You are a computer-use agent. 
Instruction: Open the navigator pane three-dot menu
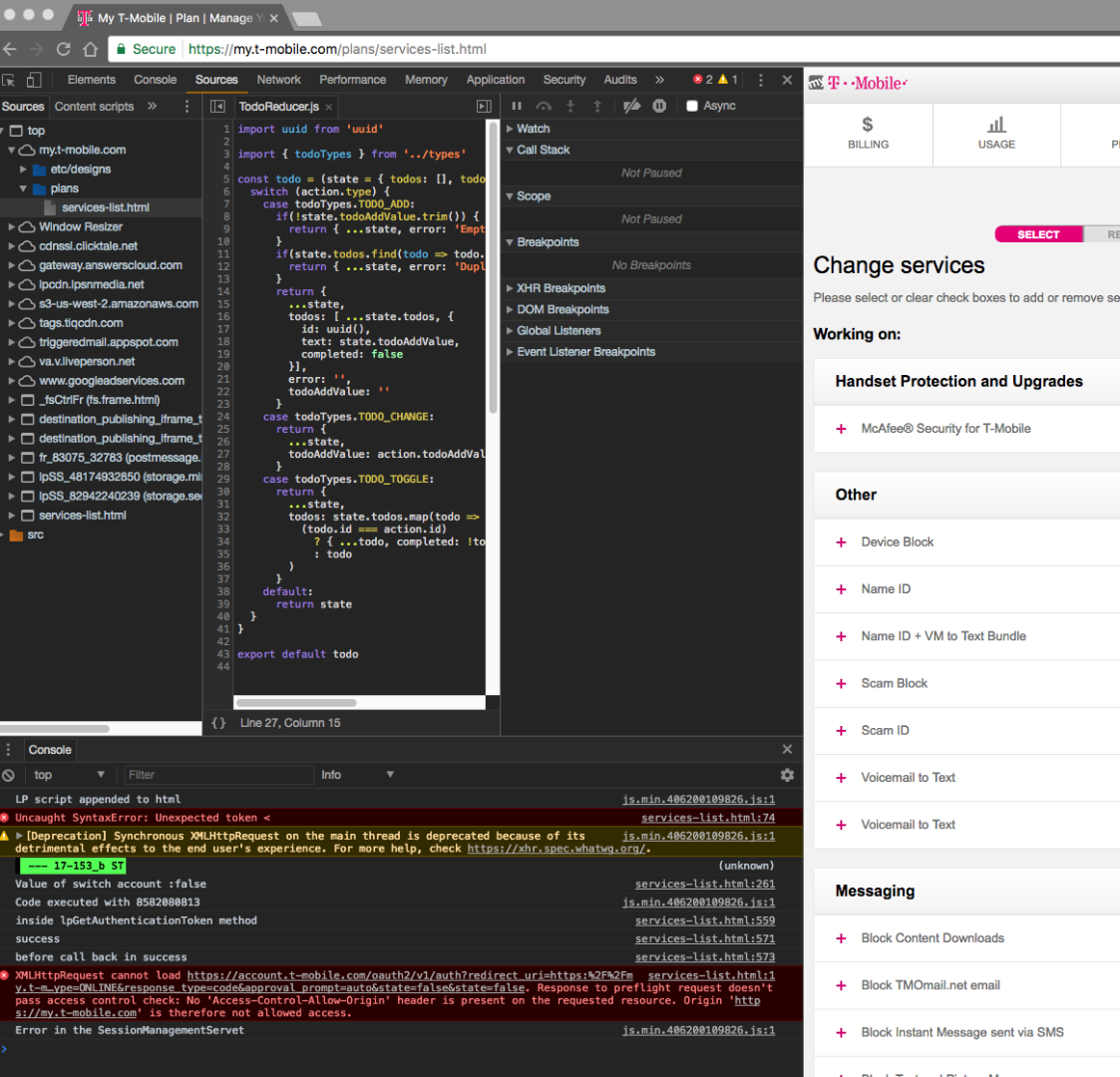point(187,107)
